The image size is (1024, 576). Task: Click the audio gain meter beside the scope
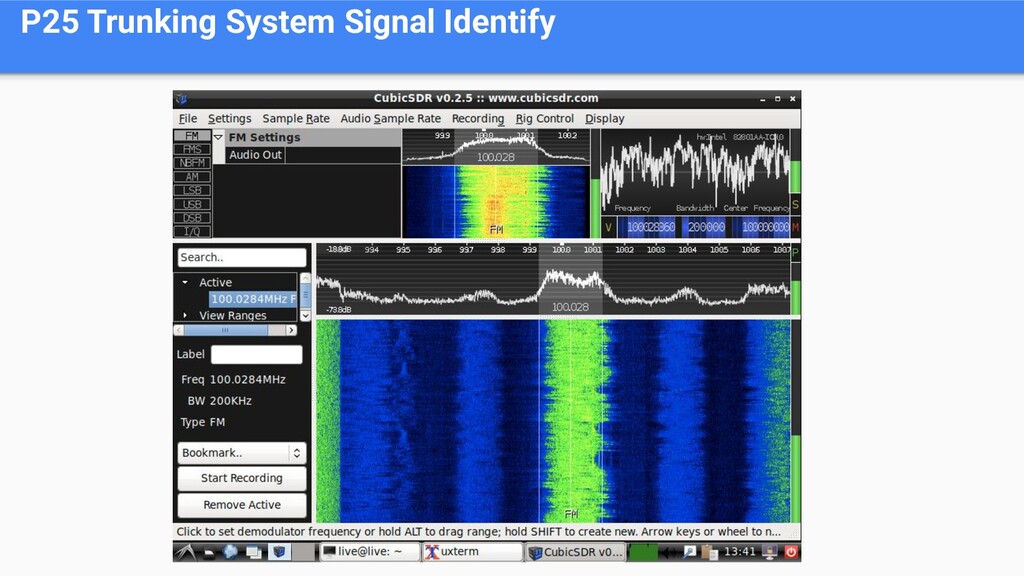click(x=795, y=161)
